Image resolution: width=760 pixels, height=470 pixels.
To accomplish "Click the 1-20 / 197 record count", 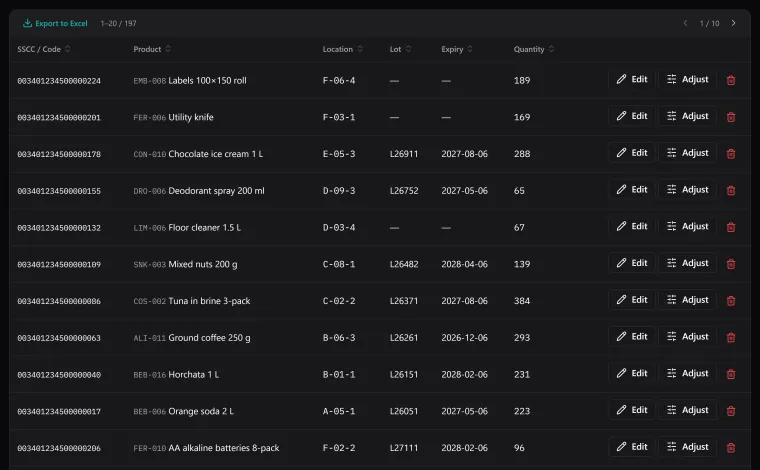I will tap(118, 23).
